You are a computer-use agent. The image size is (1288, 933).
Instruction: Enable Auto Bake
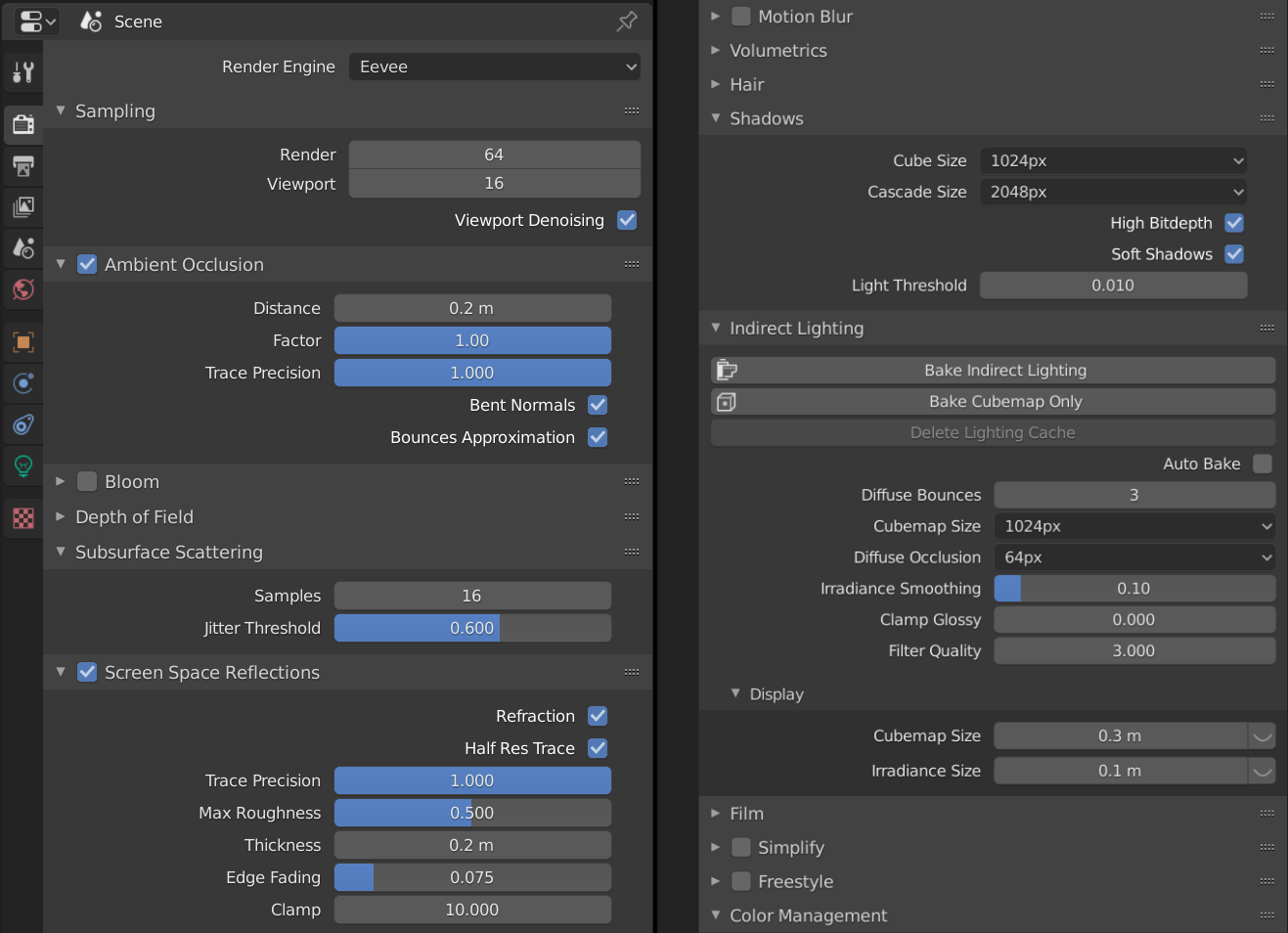(1263, 464)
